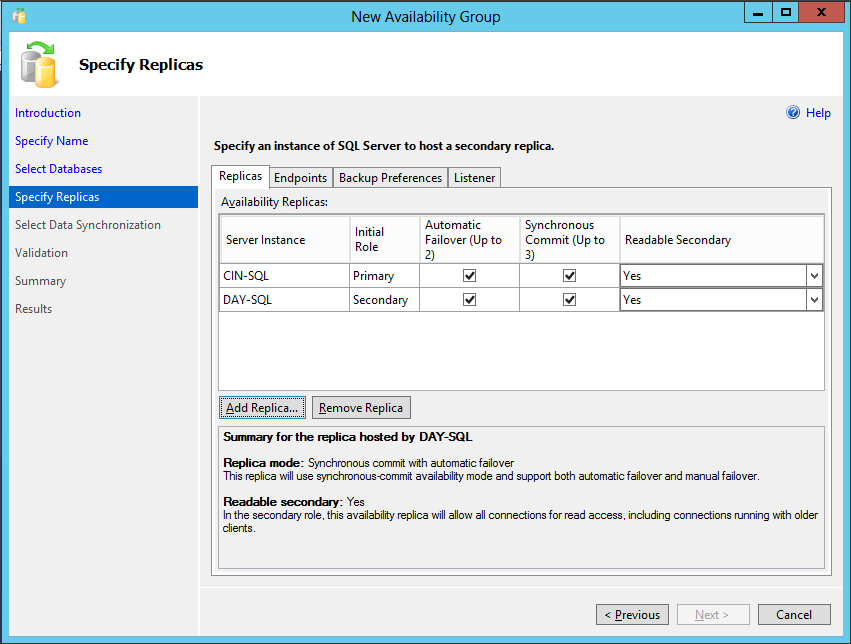Switch to the Endpoints tab

tap(301, 178)
